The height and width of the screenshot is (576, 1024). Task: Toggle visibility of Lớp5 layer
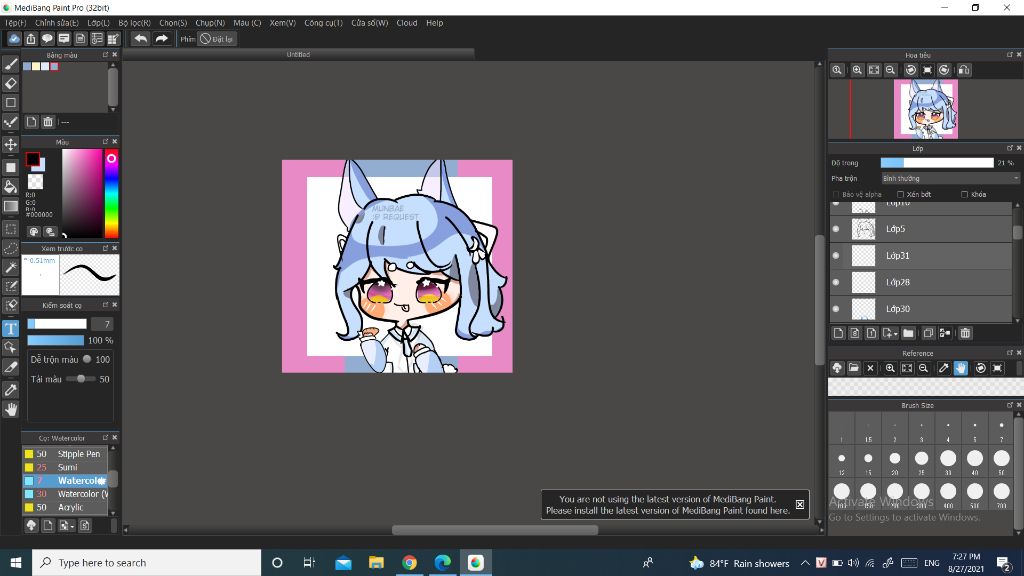[836, 229]
